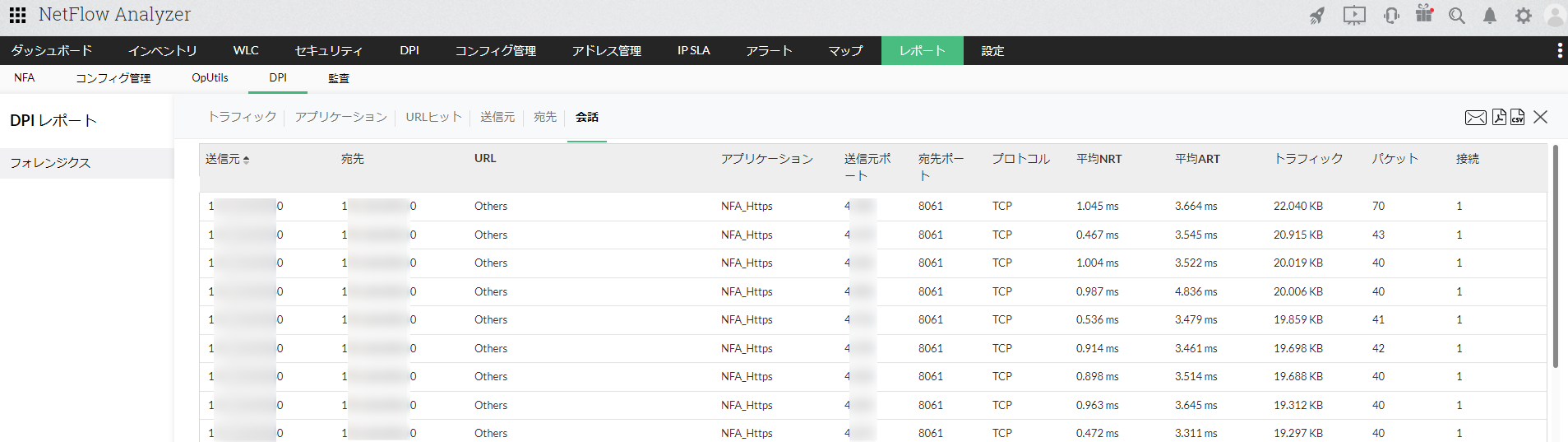Open the settings gear icon
1568x442 pixels.
click(x=1524, y=16)
